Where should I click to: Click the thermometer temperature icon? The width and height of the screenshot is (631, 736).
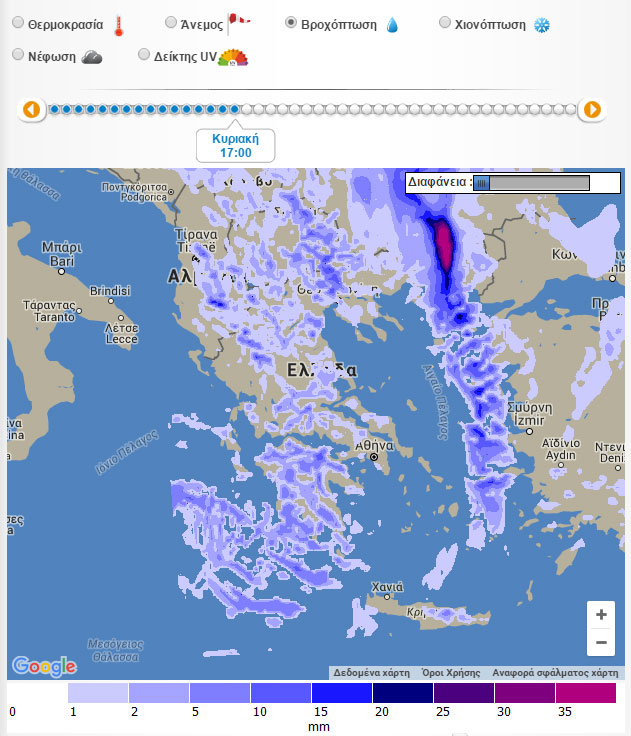(119, 24)
